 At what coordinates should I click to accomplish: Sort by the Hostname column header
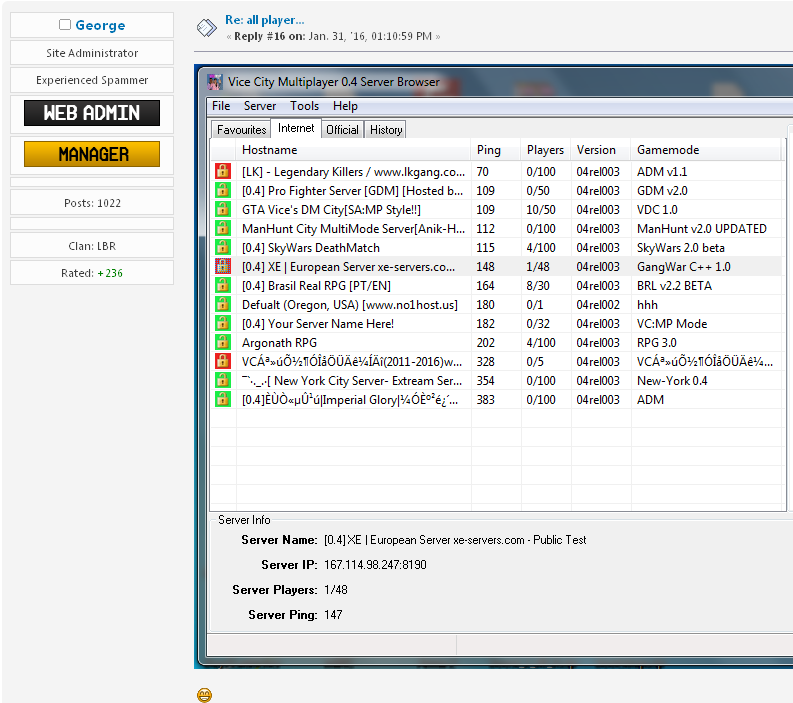click(x=353, y=150)
